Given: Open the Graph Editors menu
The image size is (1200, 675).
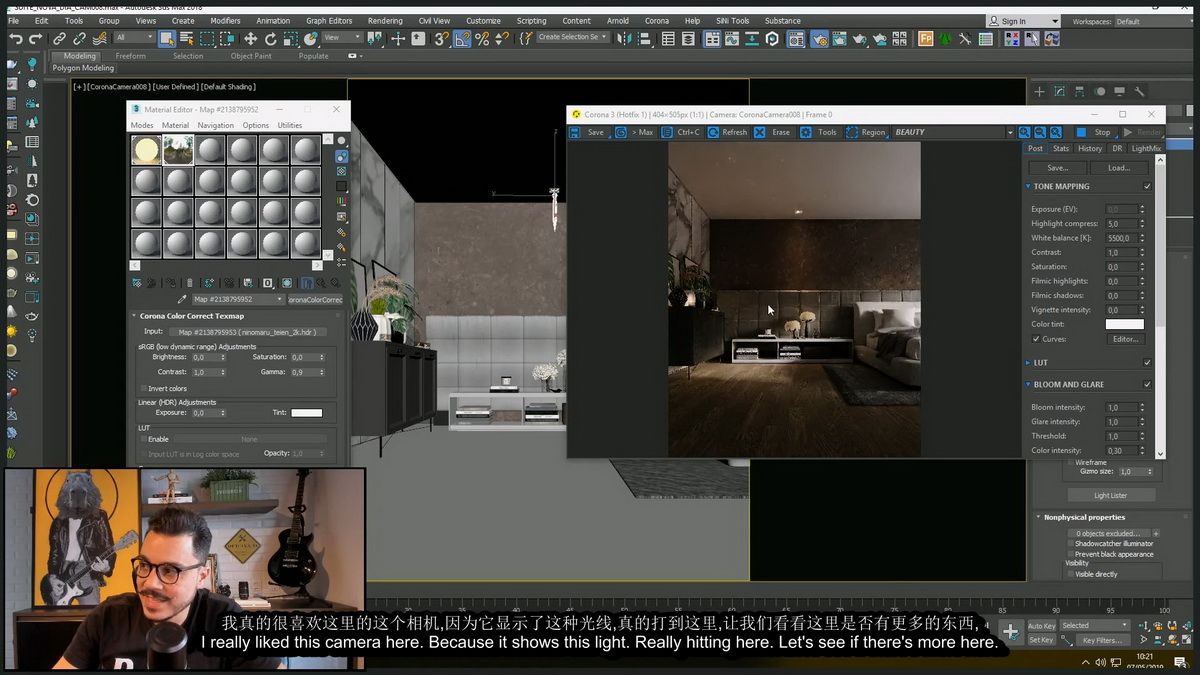Looking at the screenshot, I should (329, 20).
